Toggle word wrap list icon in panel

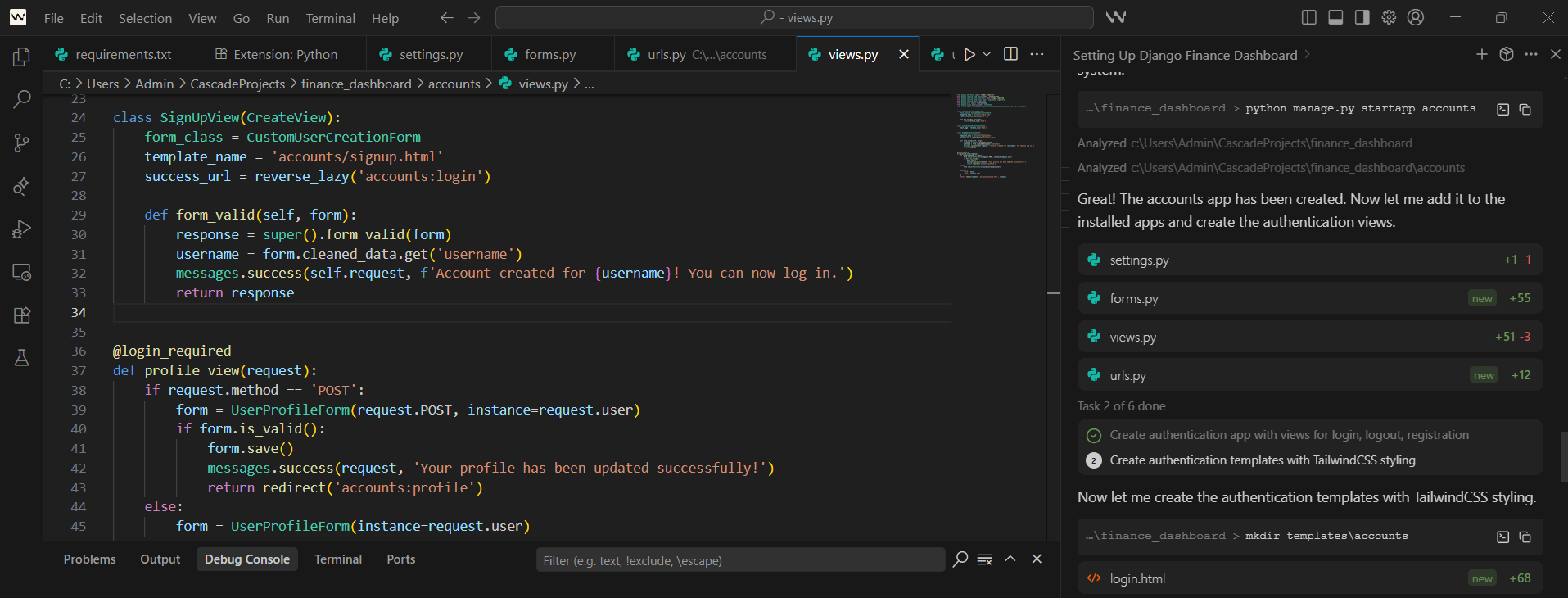(x=985, y=559)
